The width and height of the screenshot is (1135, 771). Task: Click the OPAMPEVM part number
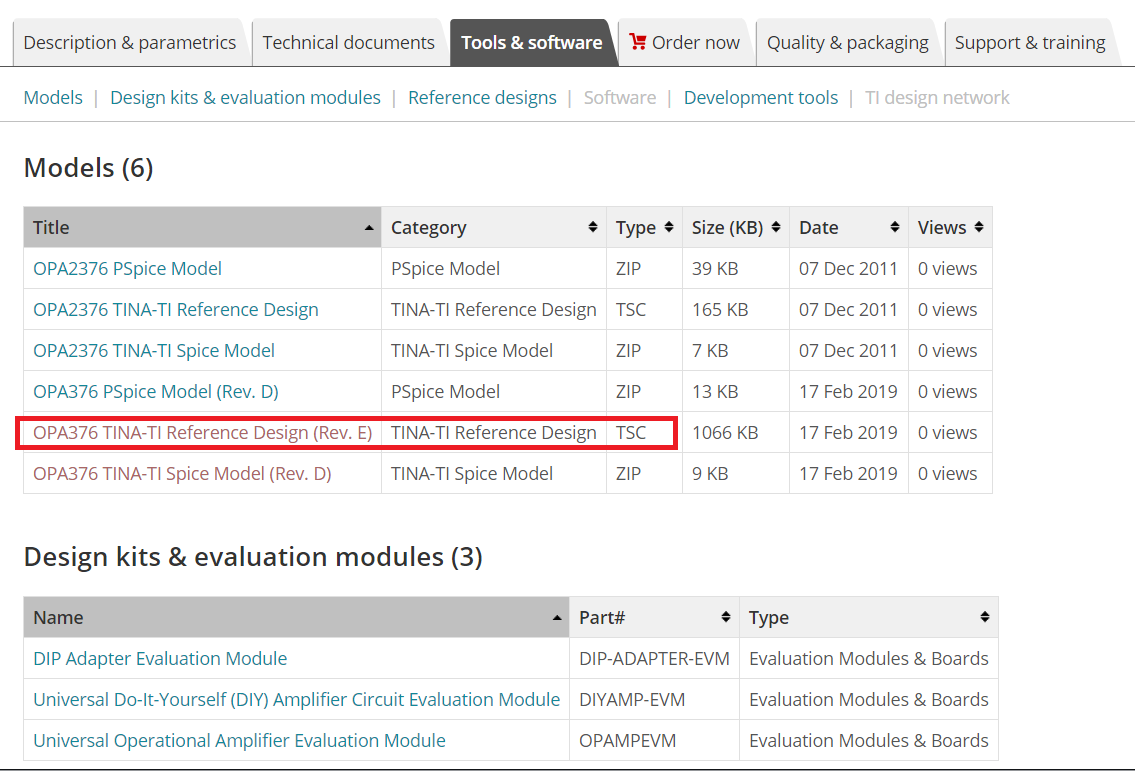pyautogui.click(x=628, y=741)
